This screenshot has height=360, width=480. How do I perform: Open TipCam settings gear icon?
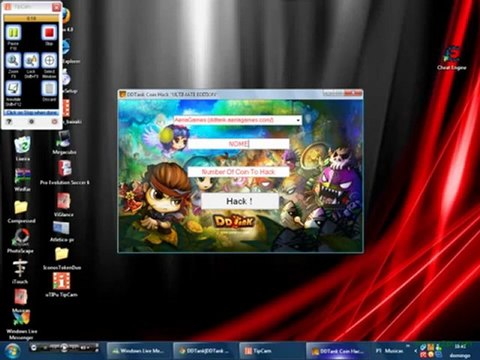click(31, 122)
